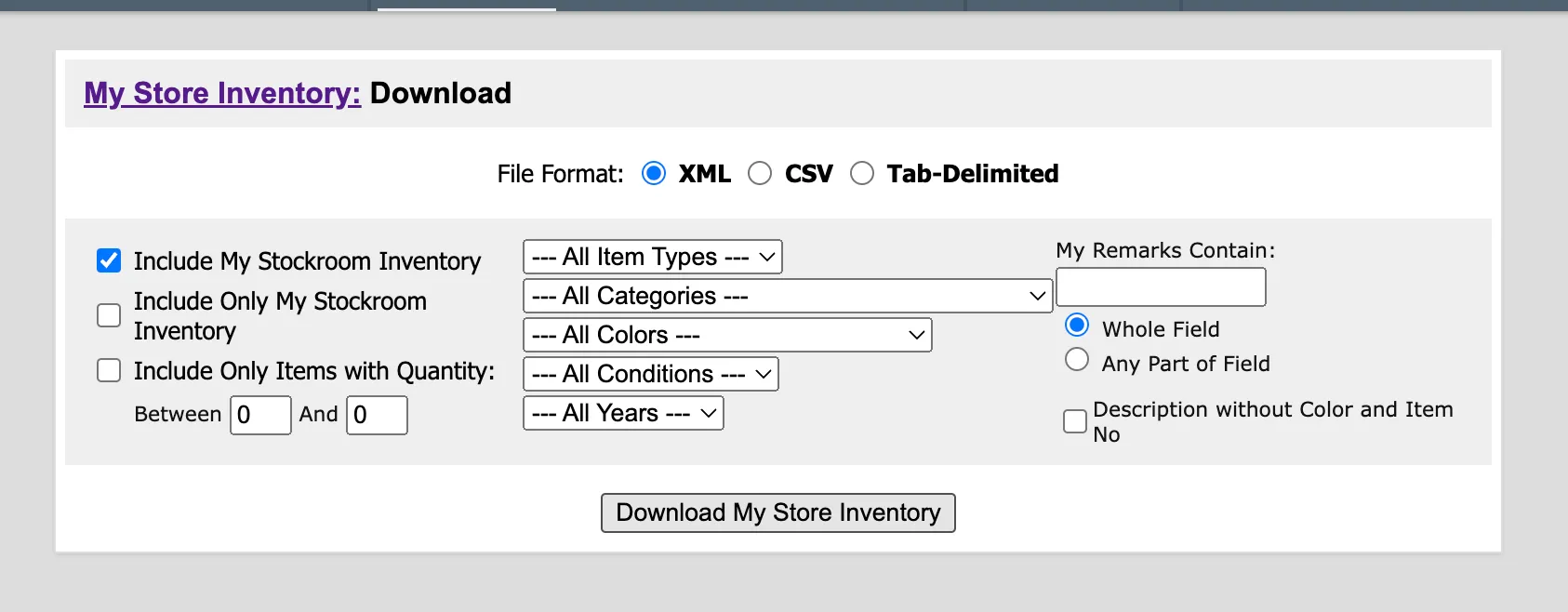
Task: Click the And maximum quantity field
Action: click(x=378, y=415)
